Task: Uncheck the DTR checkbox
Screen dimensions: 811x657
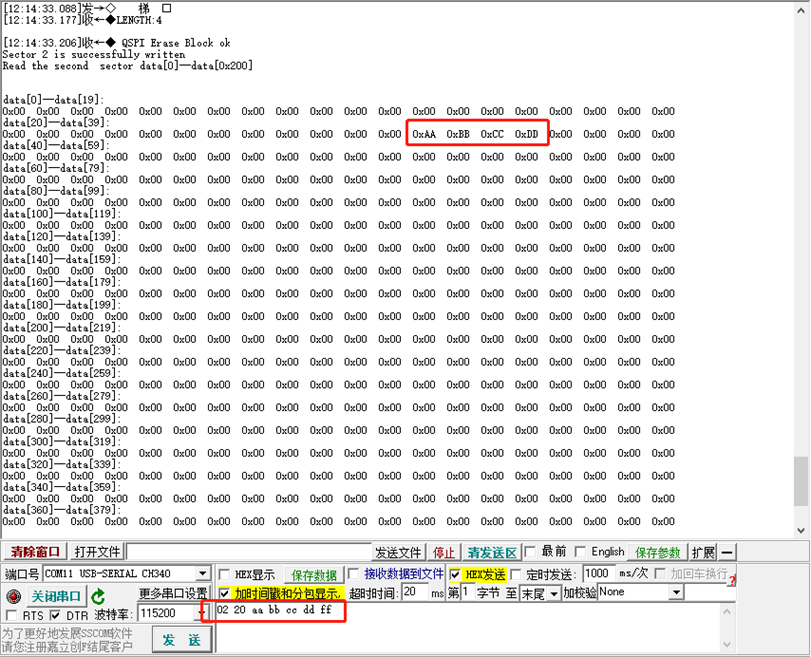Action: (55, 615)
